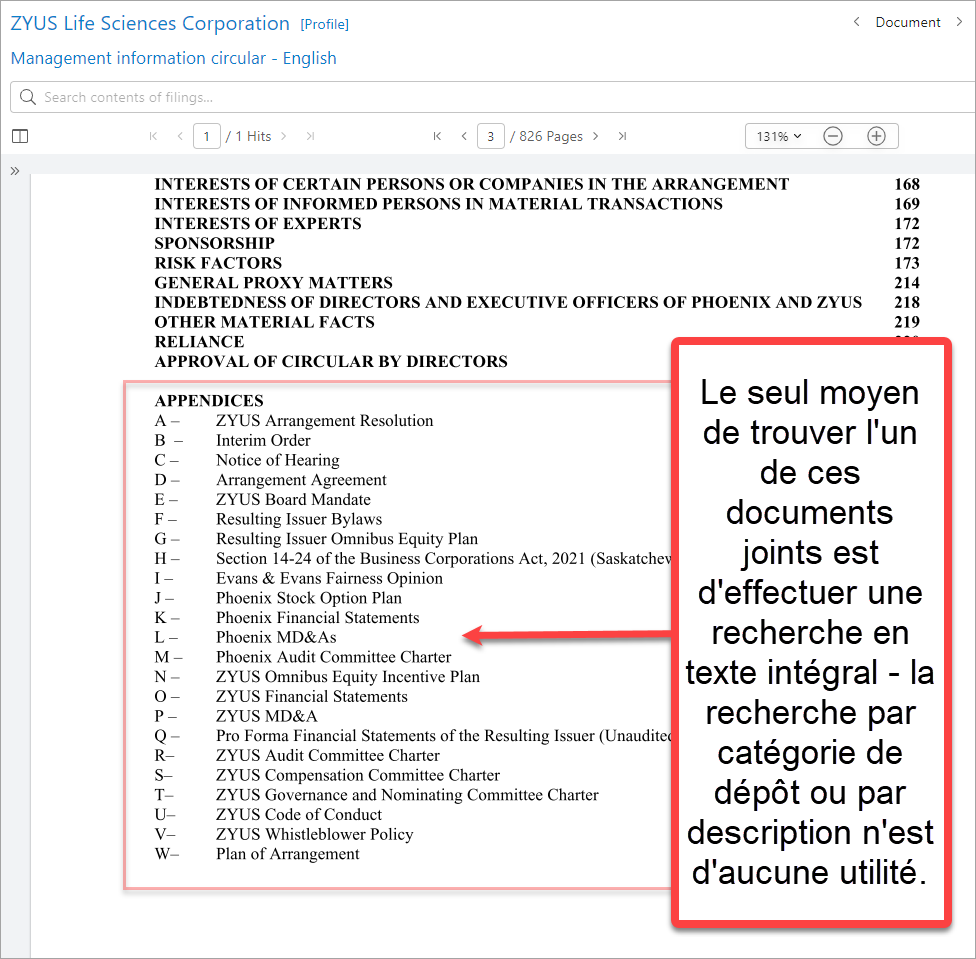Click Section 14-24 Business Corporations Act appendix
The image size is (976, 959).
[443, 559]
